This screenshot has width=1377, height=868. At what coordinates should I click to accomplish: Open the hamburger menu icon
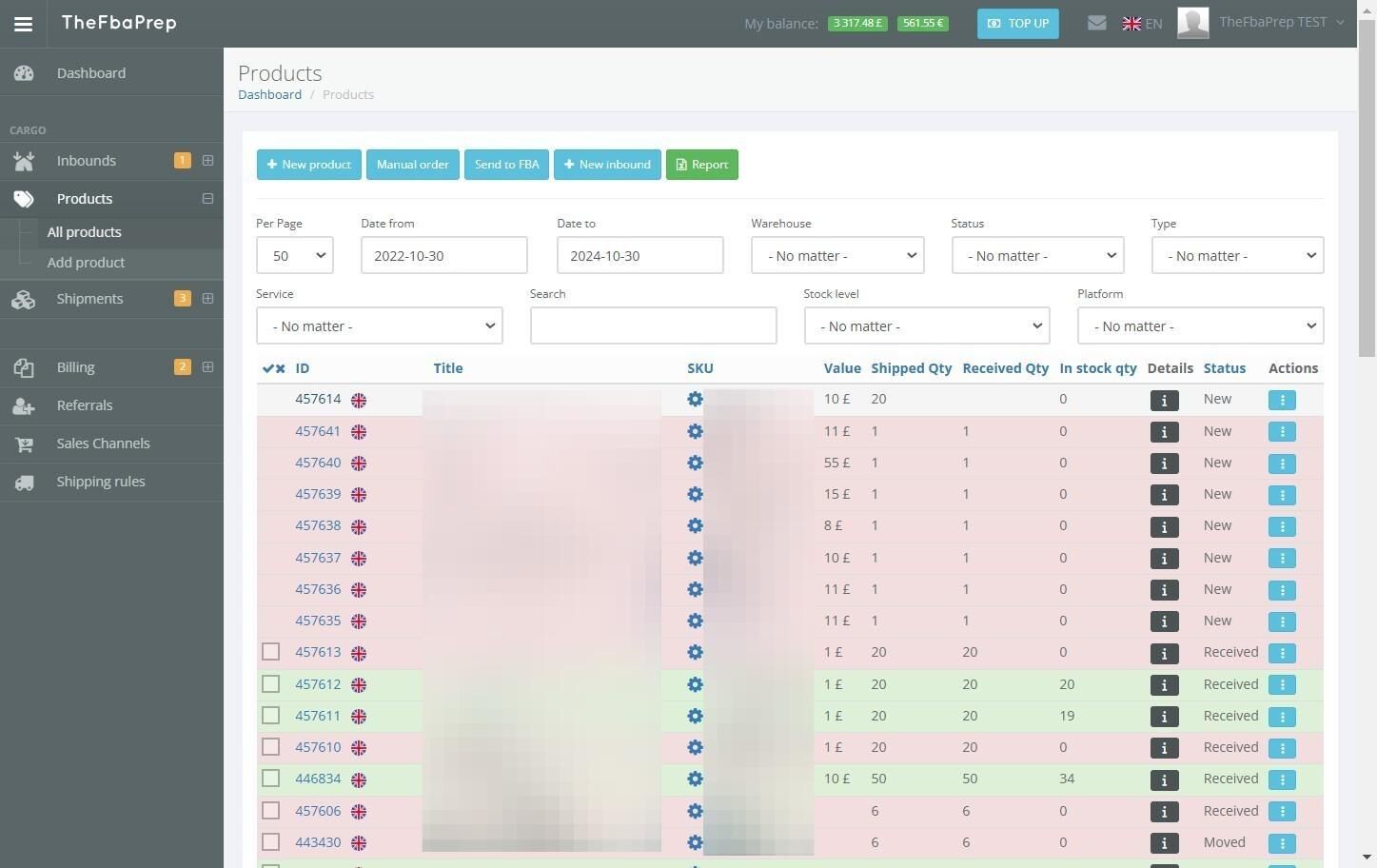23,24
